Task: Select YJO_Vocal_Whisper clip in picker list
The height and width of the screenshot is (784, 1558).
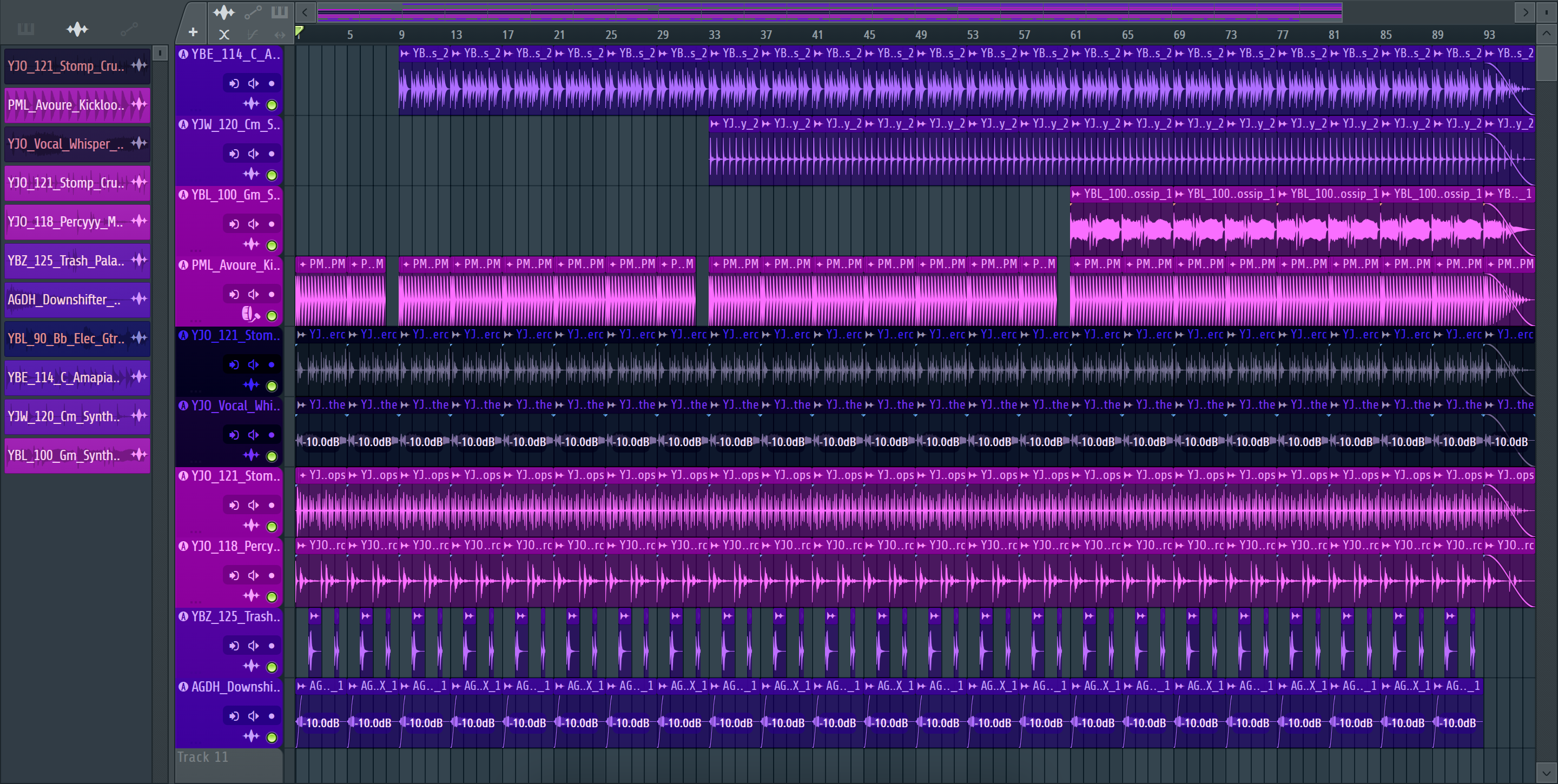Action: 65,144
